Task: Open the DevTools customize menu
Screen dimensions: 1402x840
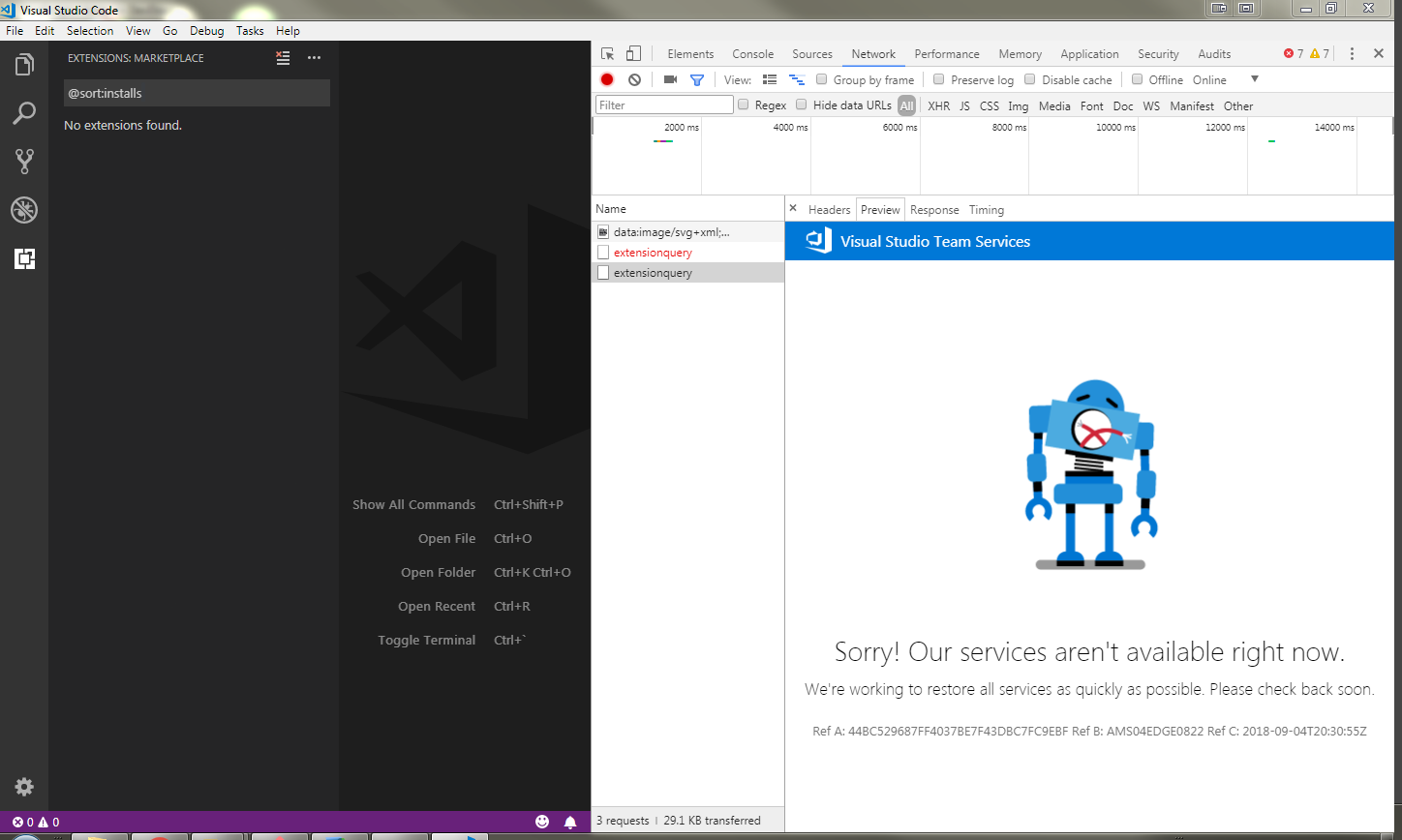Action: [x=1352, y=53]
